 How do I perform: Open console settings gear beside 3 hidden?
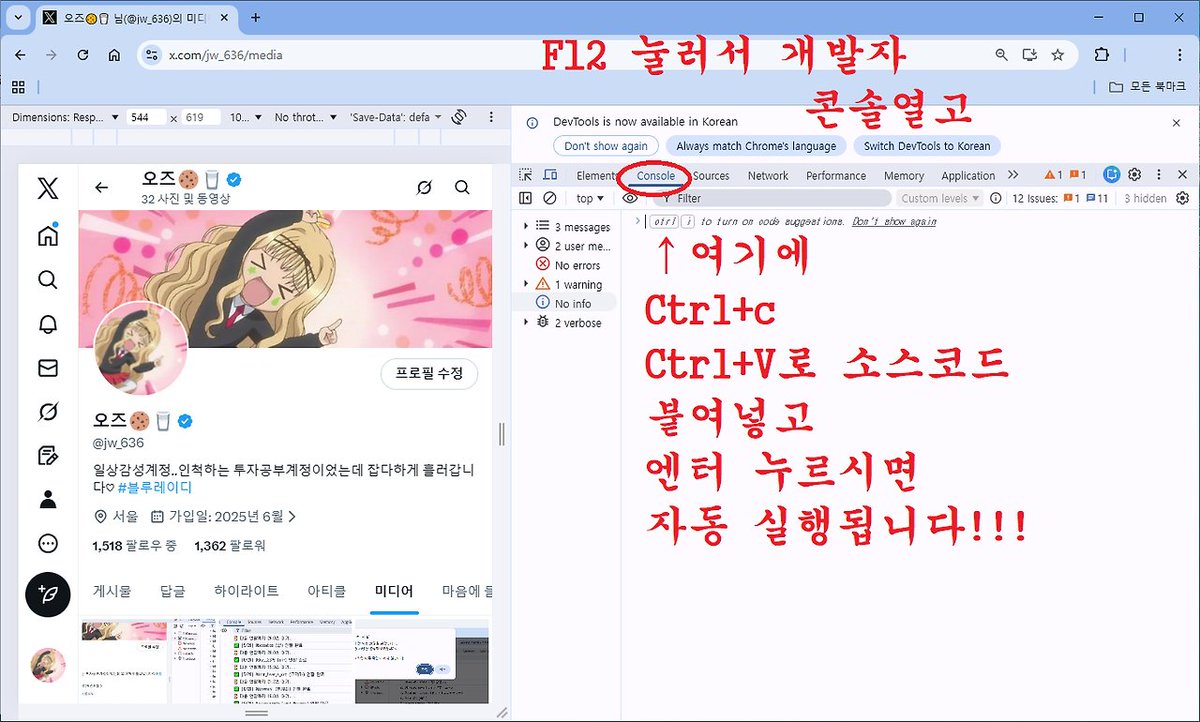pyautogui.click(x=1185, y=198)
